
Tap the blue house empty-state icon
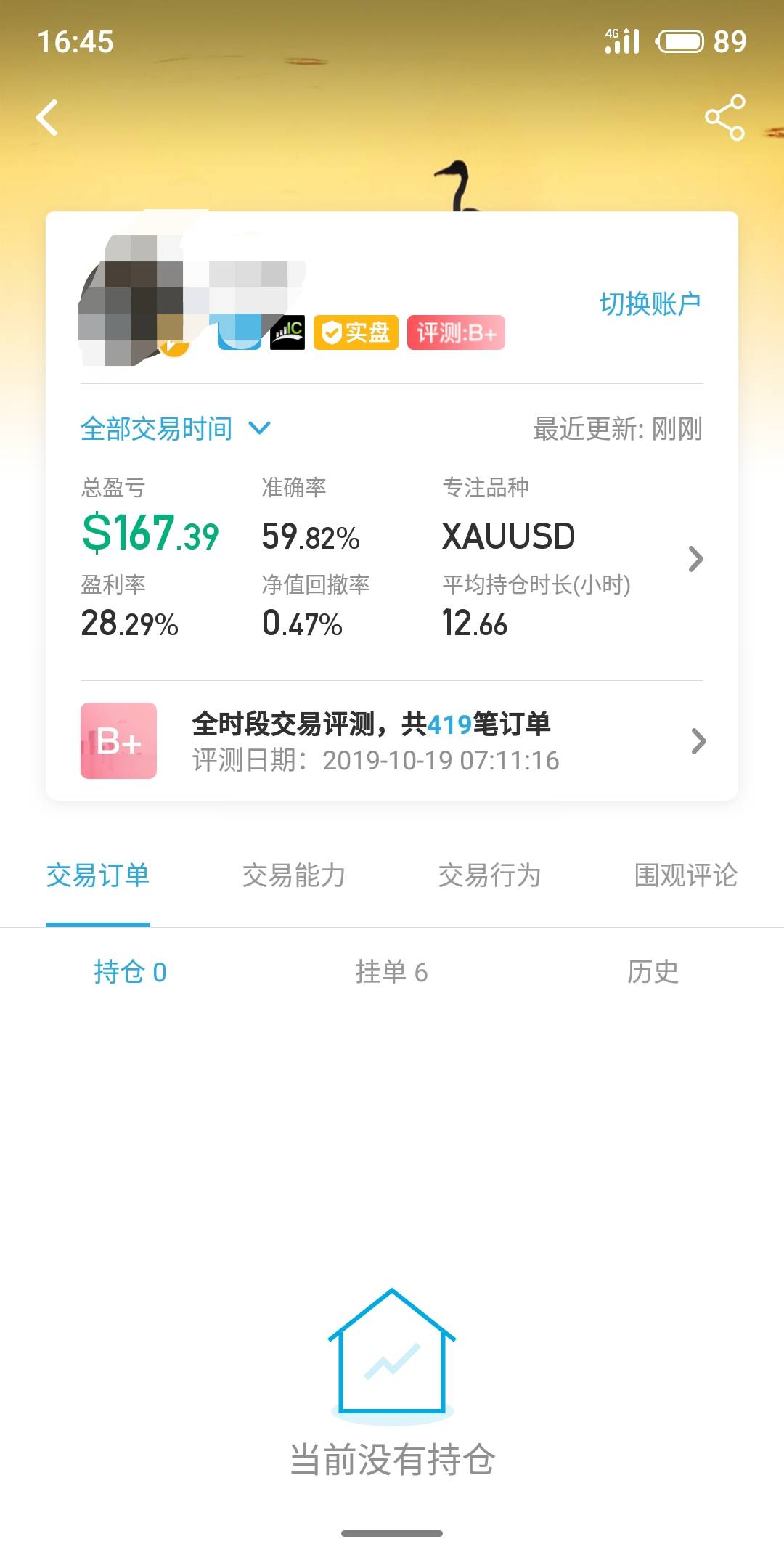coord(392,1352)
